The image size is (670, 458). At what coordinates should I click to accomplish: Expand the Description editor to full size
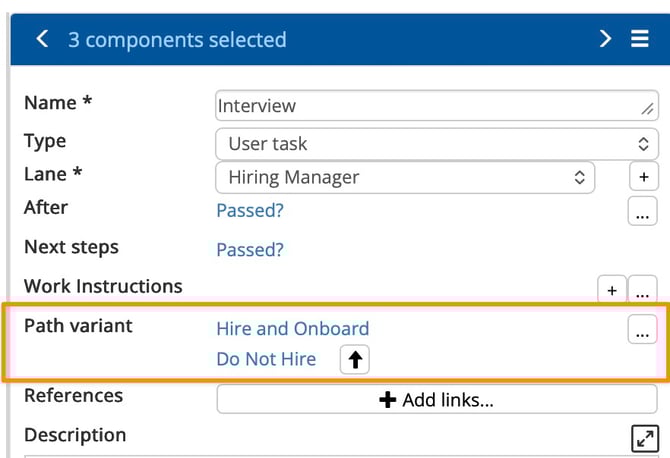coord(643,437)
